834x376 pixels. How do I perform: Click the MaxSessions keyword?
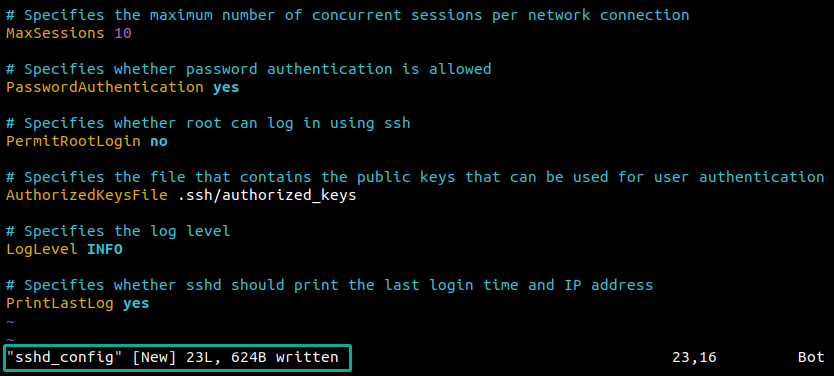pyautogui.click(x=56, y=33)
